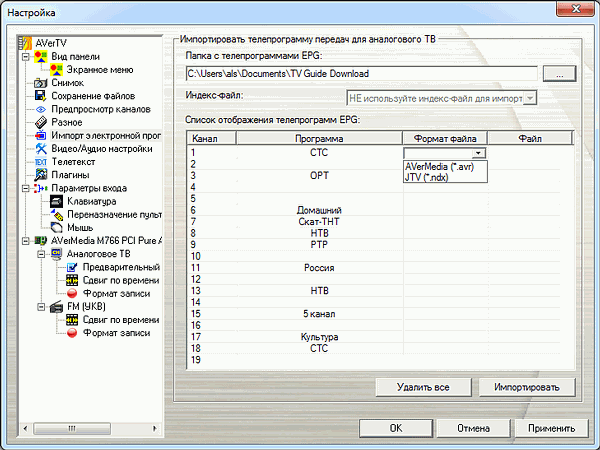This screenshot has width=600, height=450.
Task: Select Телетекст in settings tree
Action: [73, 162]
